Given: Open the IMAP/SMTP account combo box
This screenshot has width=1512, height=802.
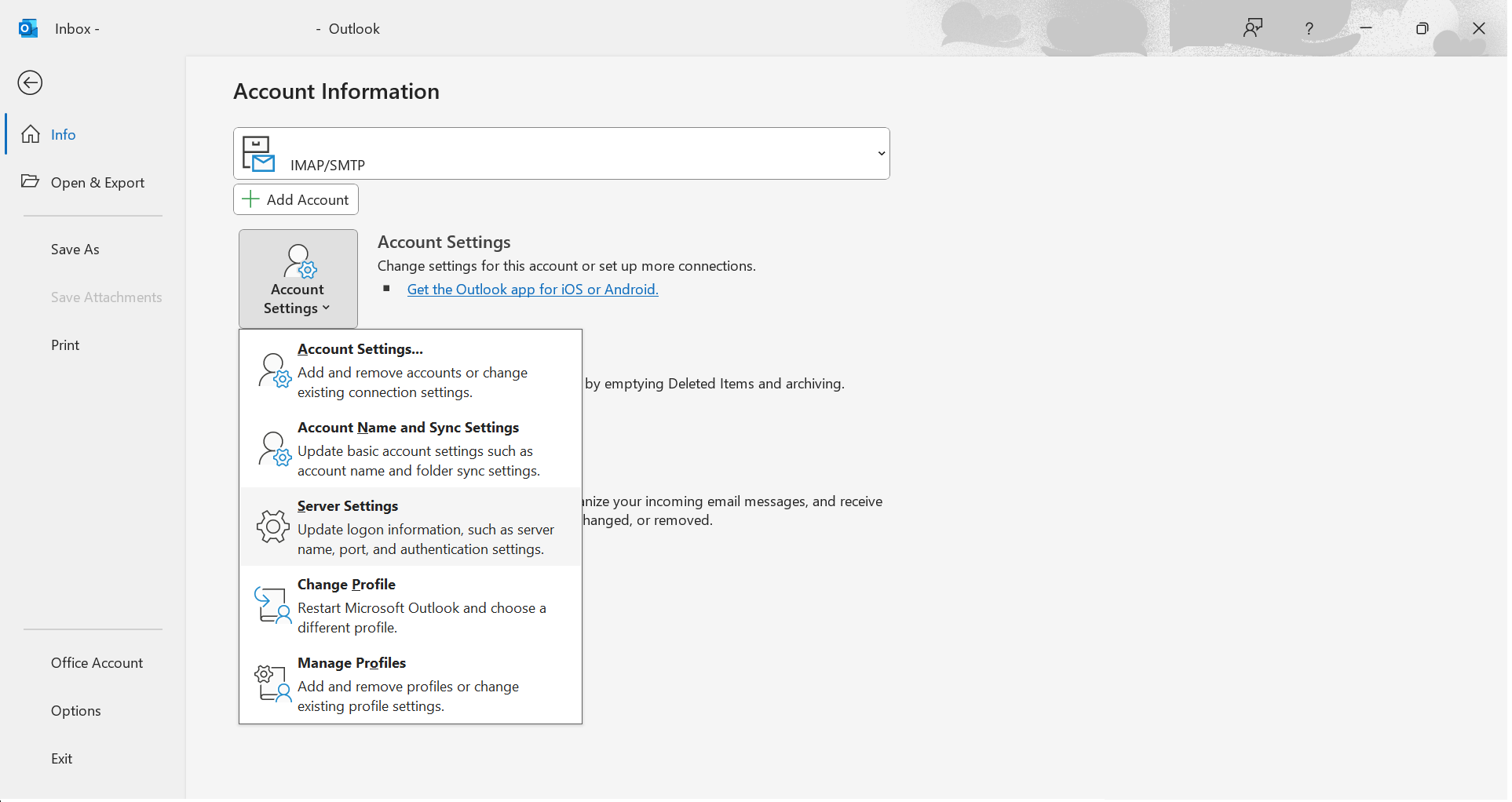Looking at the screenshot, I should point(561,154).
